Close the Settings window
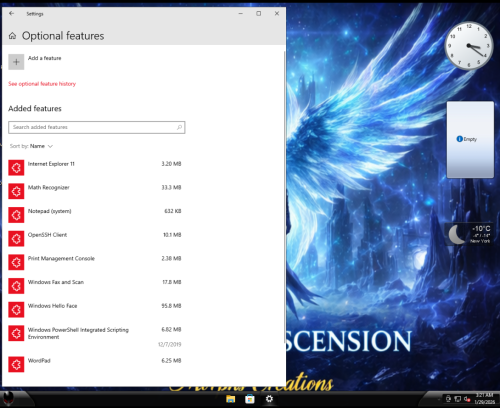The height and width of the screenshot is (408, 500). coord(277,13)
